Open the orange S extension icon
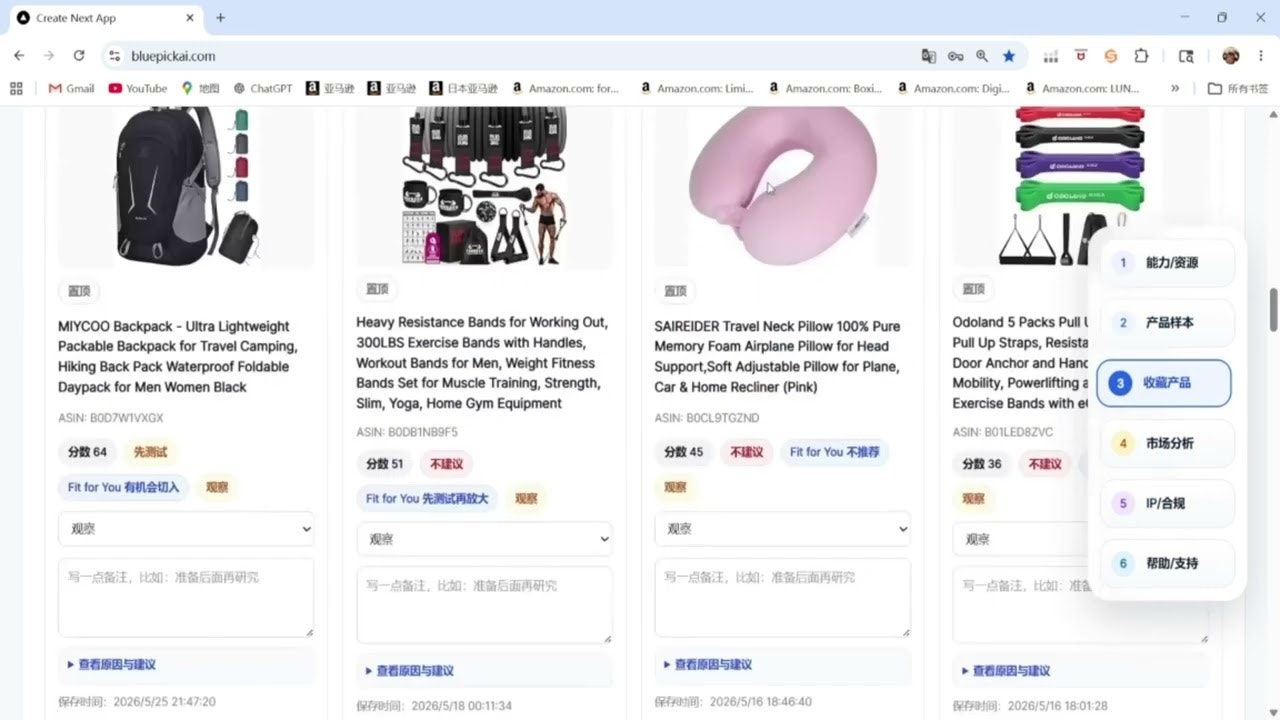The image size is (1280, 720). pos(1110,56)
